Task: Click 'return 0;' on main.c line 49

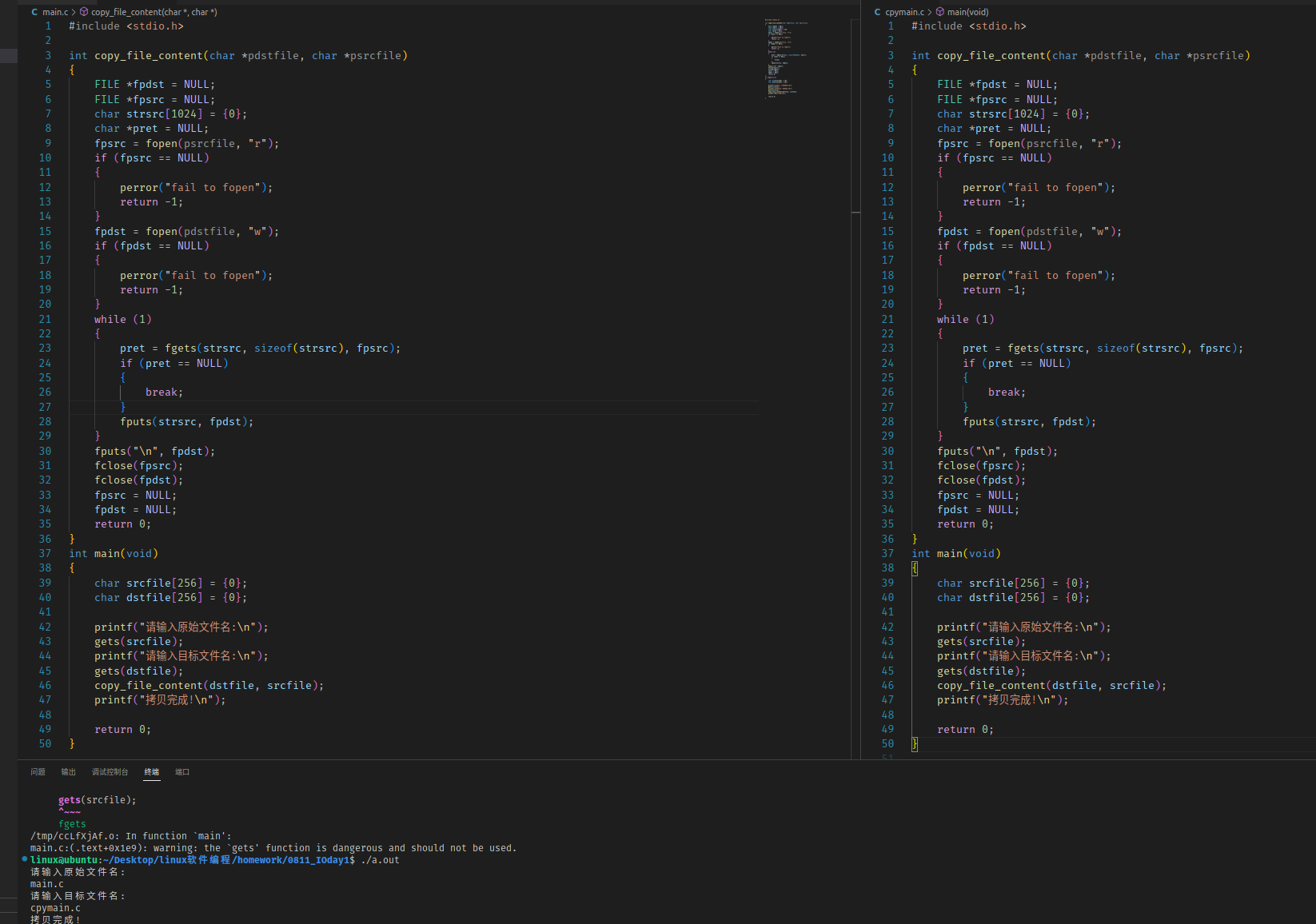Action: click(x=123, y=729)
